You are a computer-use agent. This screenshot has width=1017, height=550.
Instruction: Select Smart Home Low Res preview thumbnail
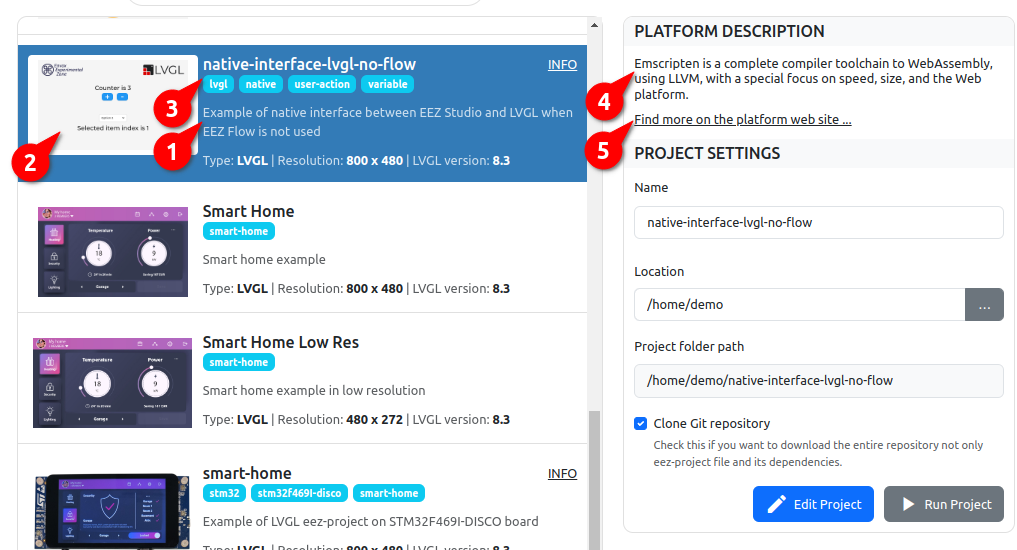coord(113,383)
